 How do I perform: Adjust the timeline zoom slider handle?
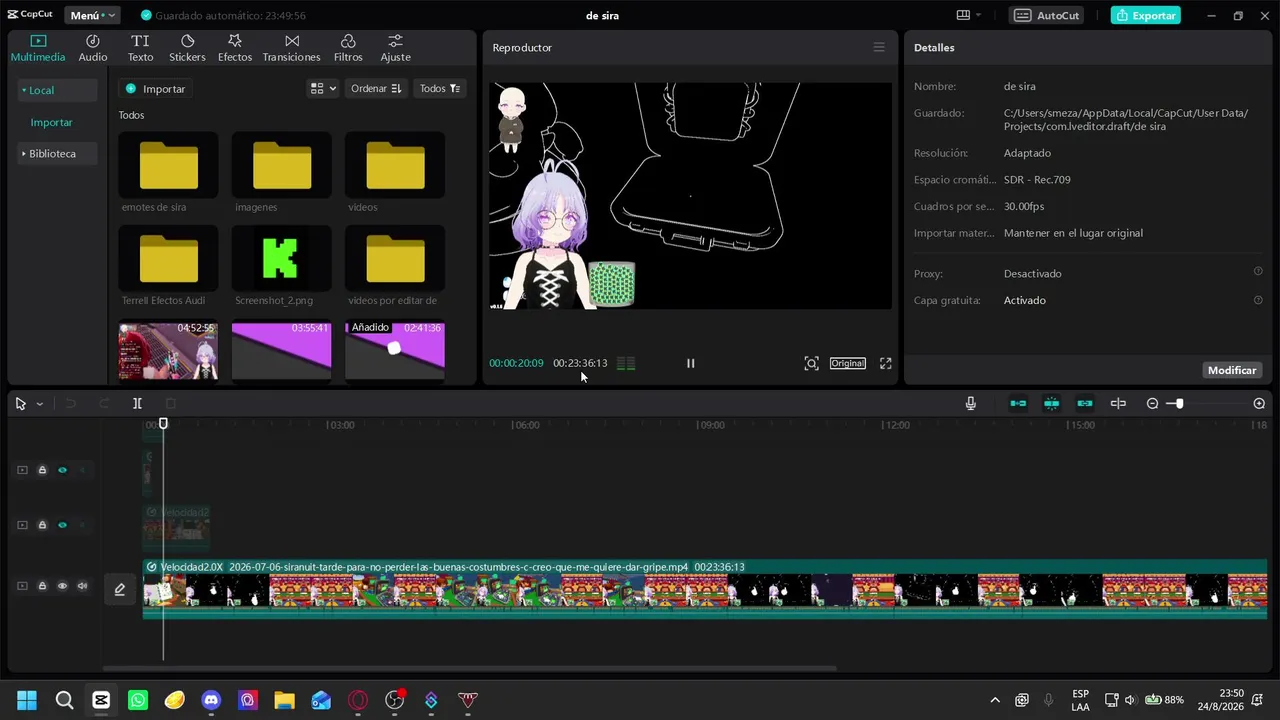pos(1179,403)
